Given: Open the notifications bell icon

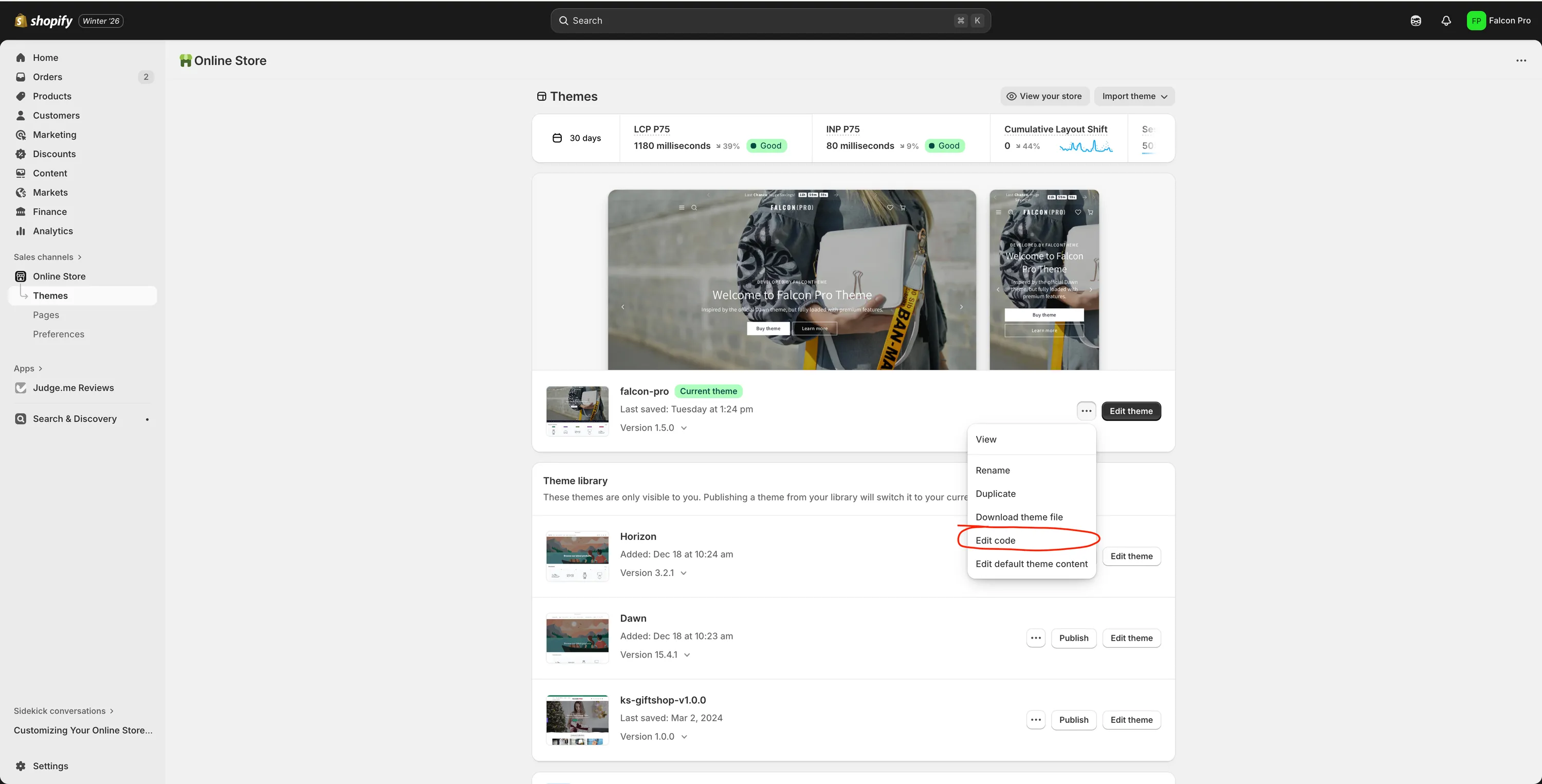Looking at the screenshot, I should 1445,21.
